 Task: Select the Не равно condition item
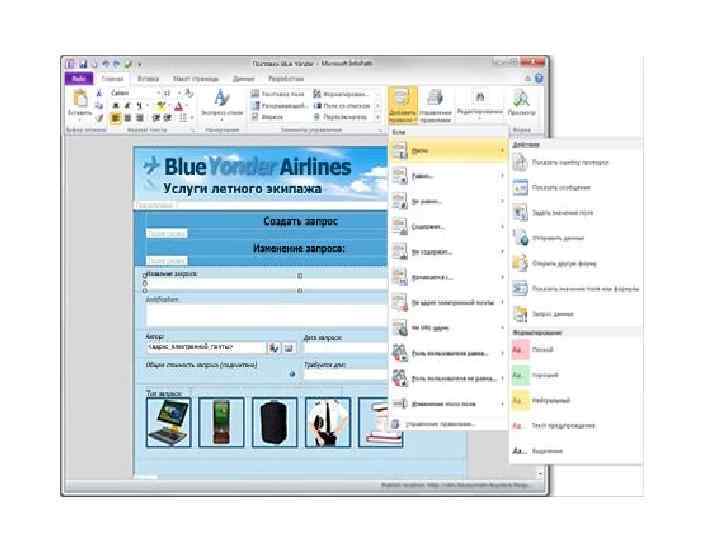[448, 201]
